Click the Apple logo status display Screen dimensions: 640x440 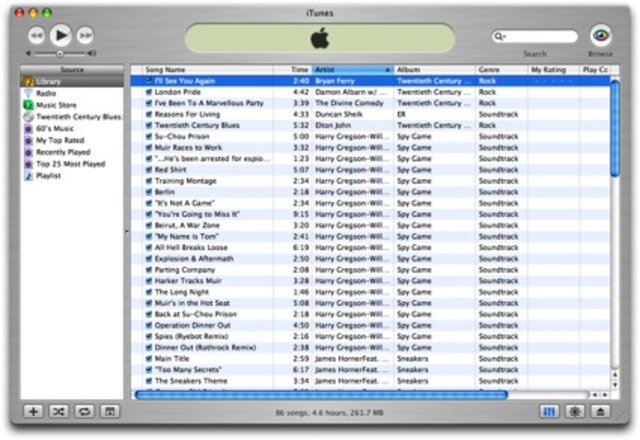(x=320, y=38)
